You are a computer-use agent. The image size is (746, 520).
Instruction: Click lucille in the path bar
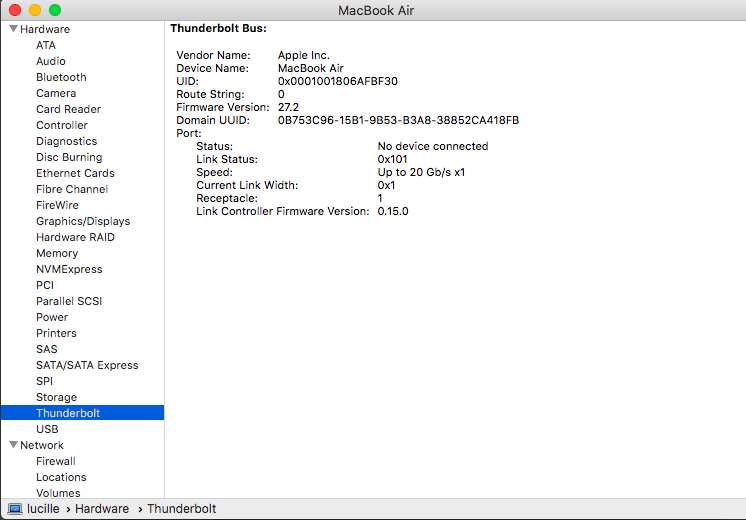(x=43, y=509)
